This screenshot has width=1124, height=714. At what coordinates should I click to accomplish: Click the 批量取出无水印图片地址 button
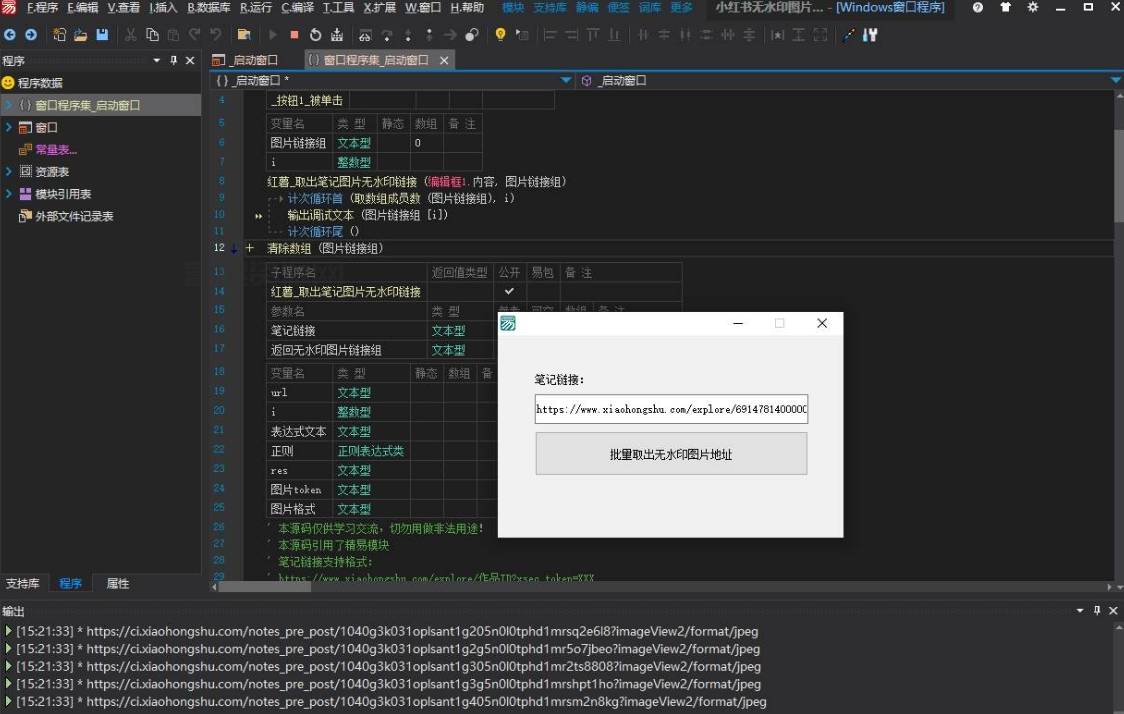coord(671,454)
